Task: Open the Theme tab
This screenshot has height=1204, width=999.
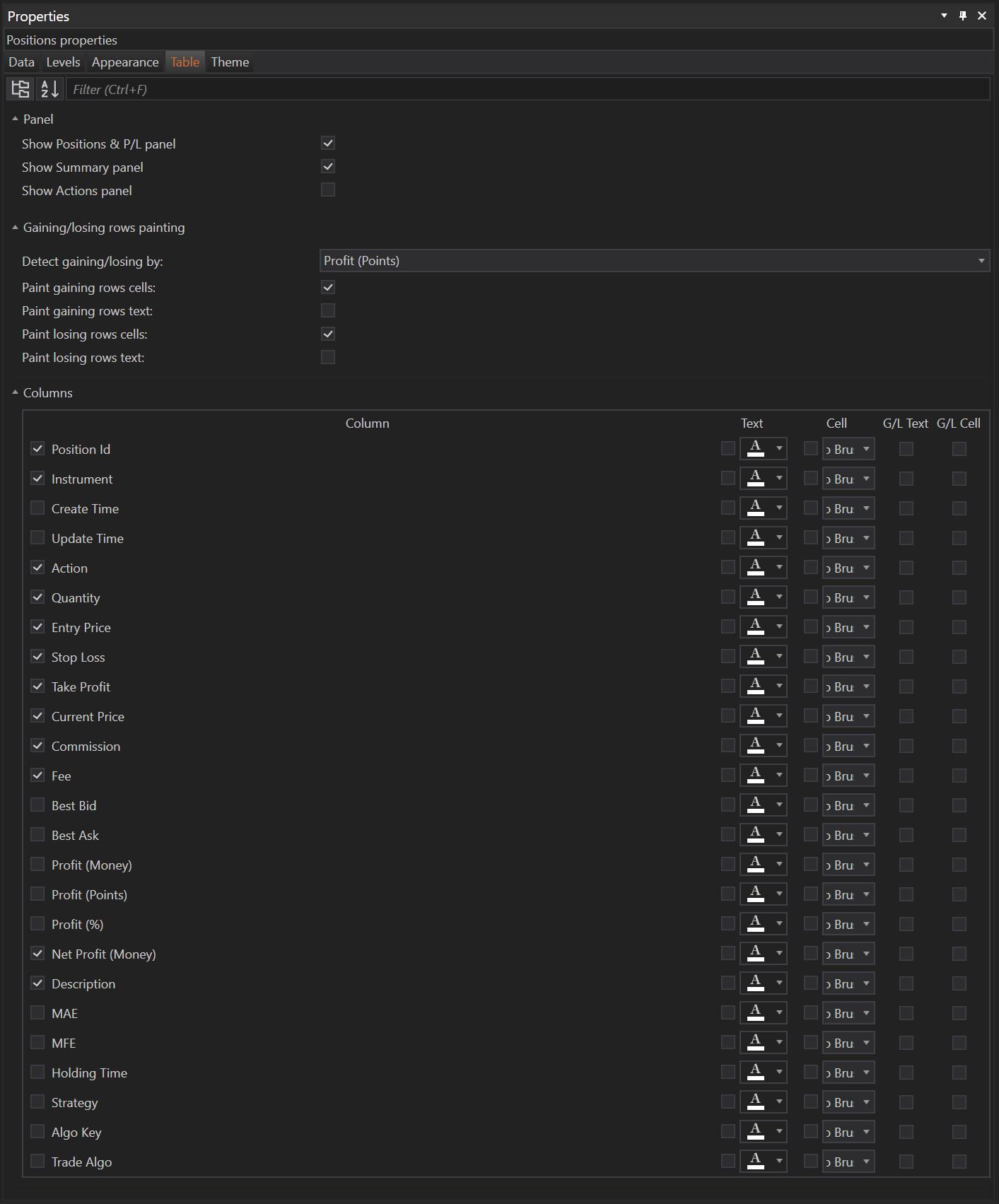Action: coord(230,62)
